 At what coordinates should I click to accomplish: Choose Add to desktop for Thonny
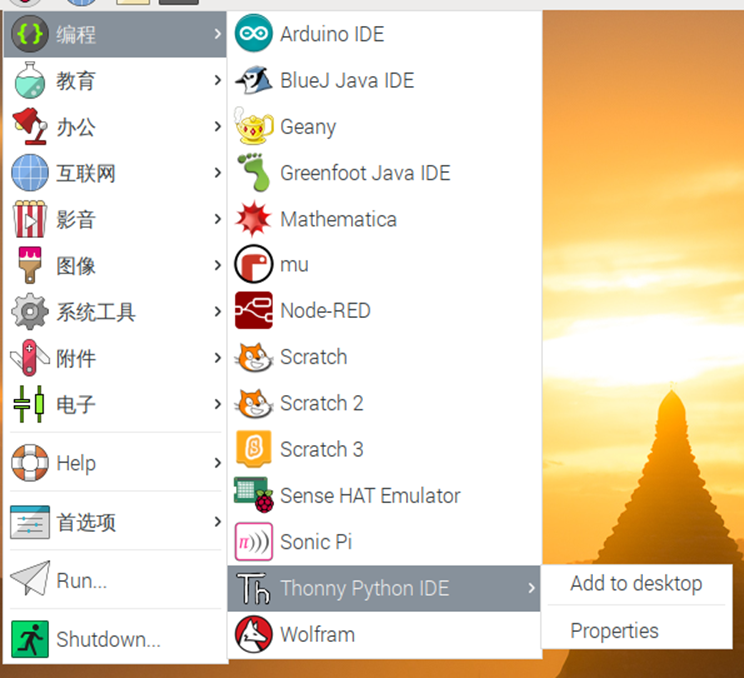point(635,584)
